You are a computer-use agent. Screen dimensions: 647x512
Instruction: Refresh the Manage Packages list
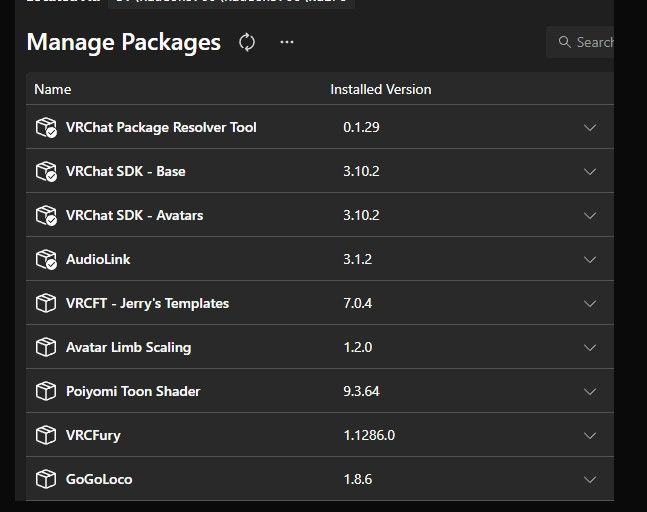[247, 42]
